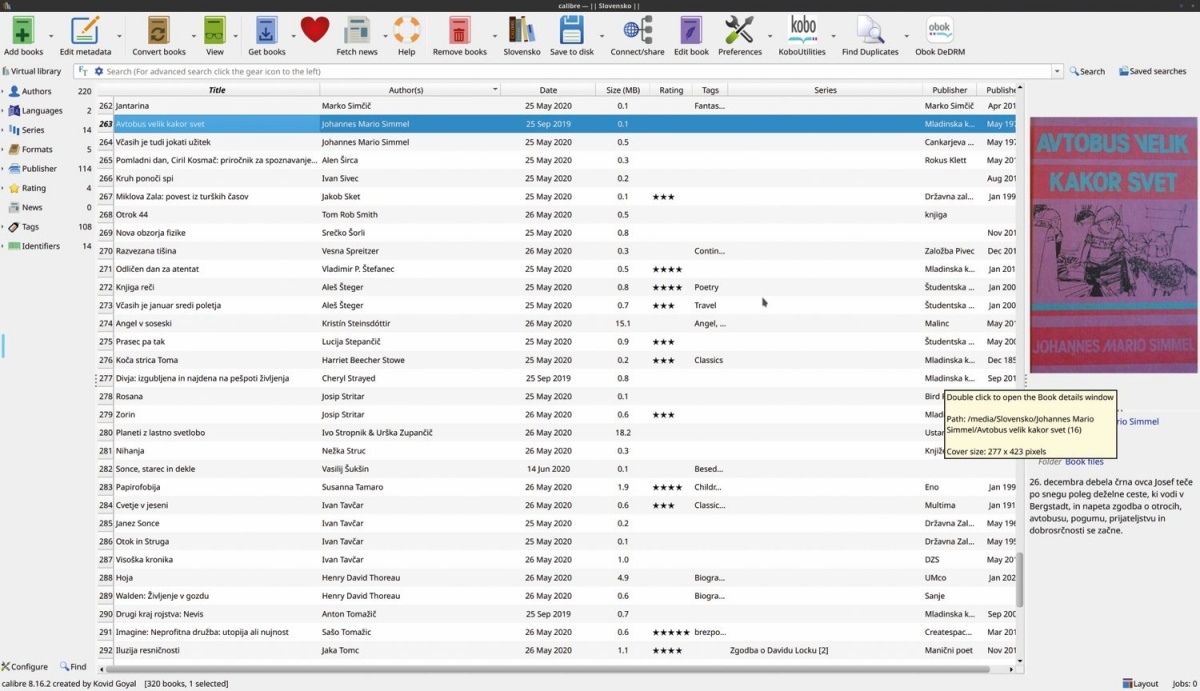Launch the Convert books tool
Screen dimensions: 1200x691
159,30
